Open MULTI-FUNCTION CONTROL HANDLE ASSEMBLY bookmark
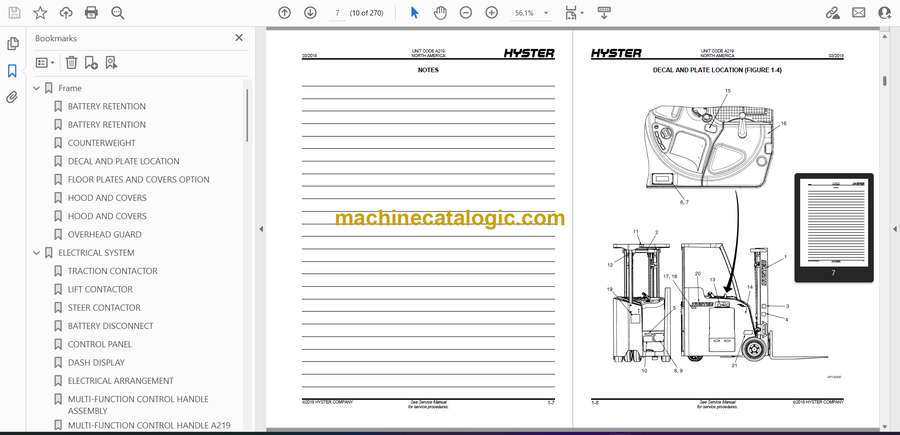Viewport: 900px width, 435px height. coord(138,405)
